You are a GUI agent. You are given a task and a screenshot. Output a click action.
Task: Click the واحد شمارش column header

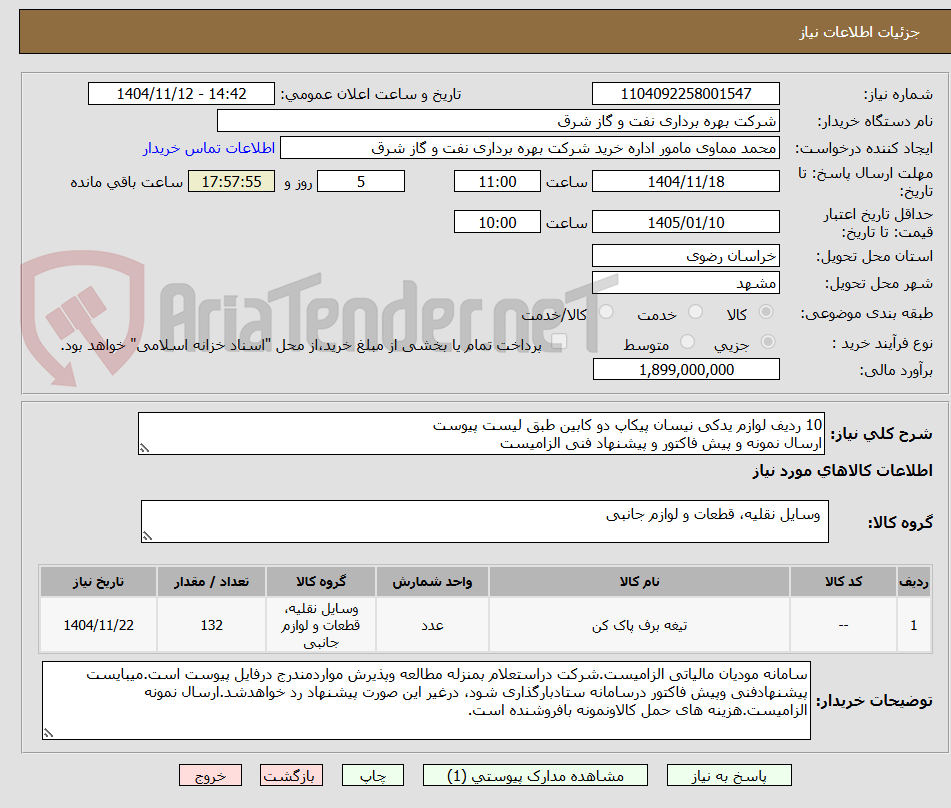(432, 582)
